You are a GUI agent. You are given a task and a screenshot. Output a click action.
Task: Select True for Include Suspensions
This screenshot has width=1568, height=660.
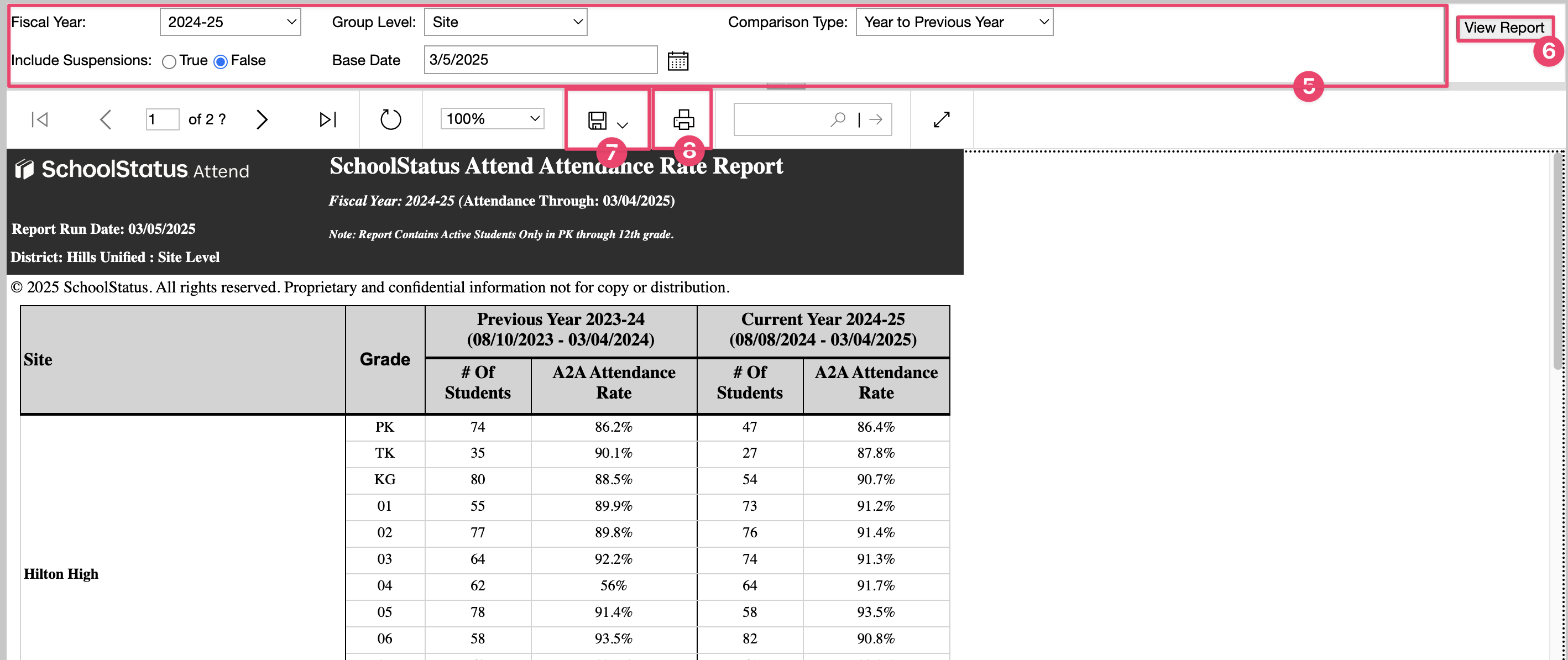click(169, 61)
